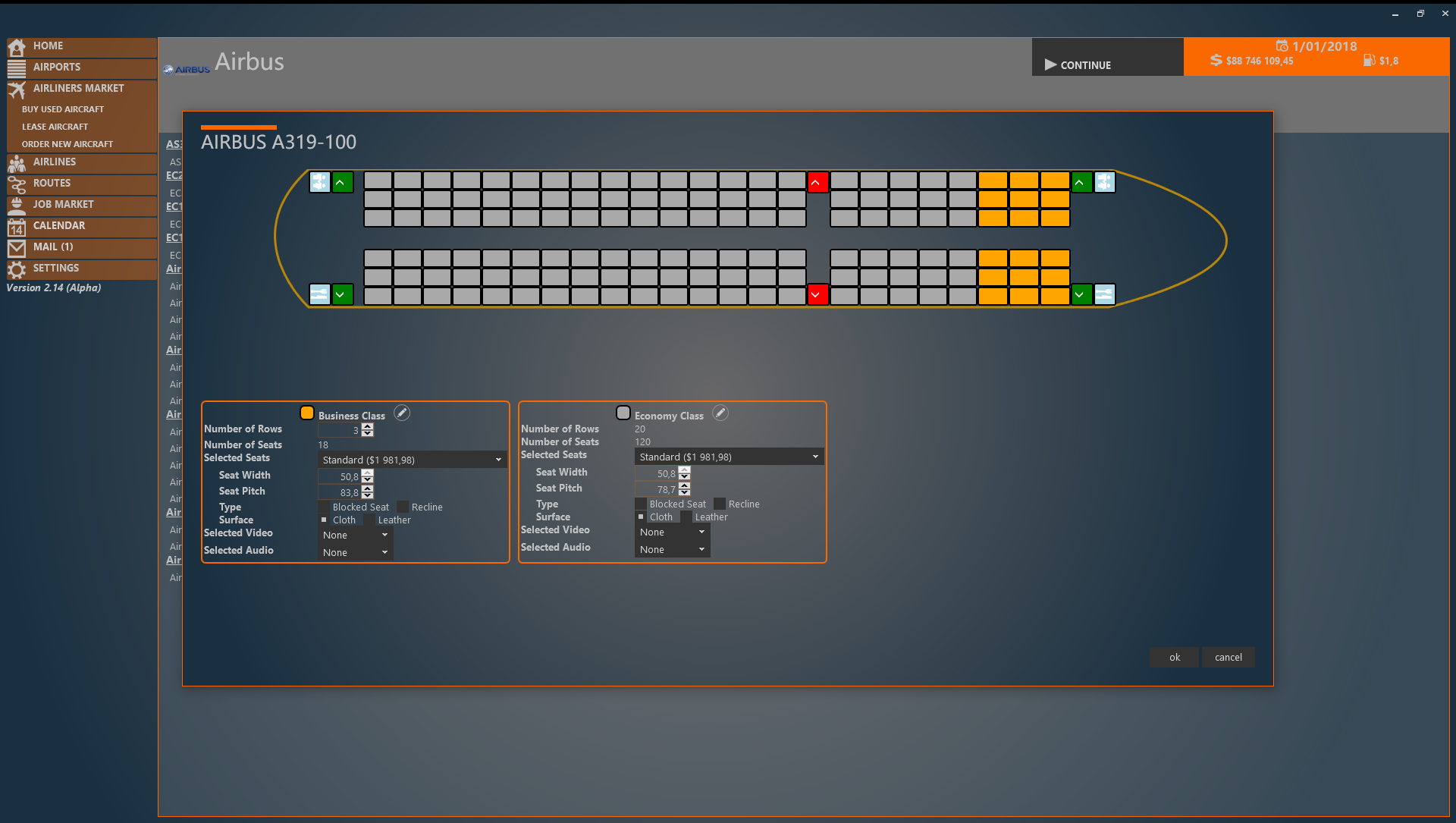
Task: Click the Home house icon in sidebar
Action: tap(17, 47)
